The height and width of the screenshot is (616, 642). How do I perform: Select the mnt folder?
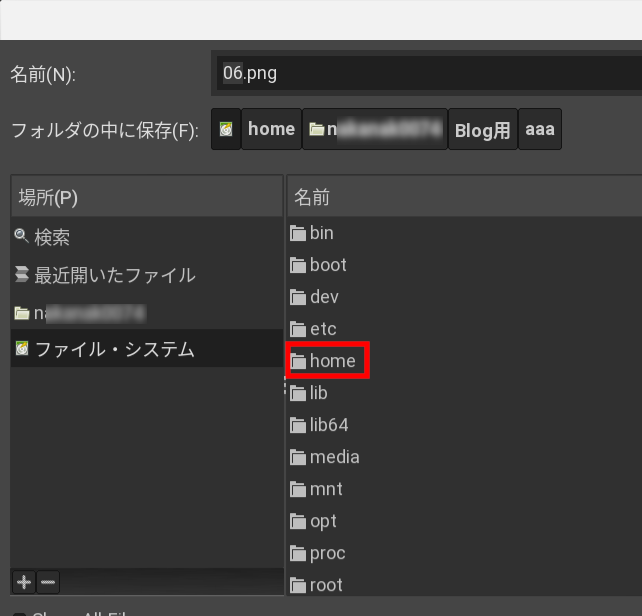pyautogui.click(x=316, y=489)
